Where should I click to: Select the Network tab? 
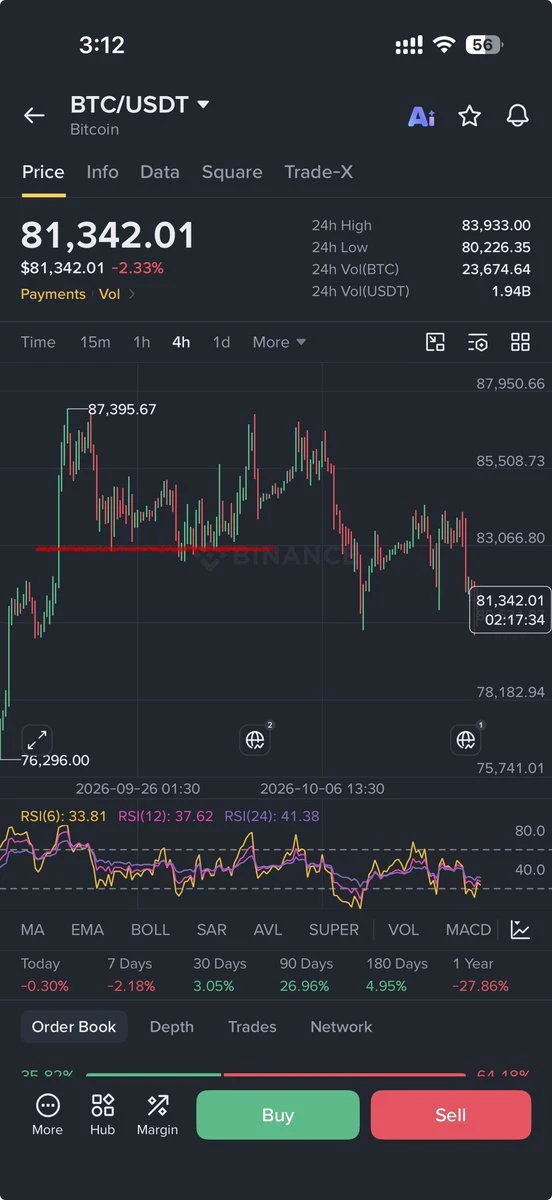pyautogui.click(x=341, y=1027)
